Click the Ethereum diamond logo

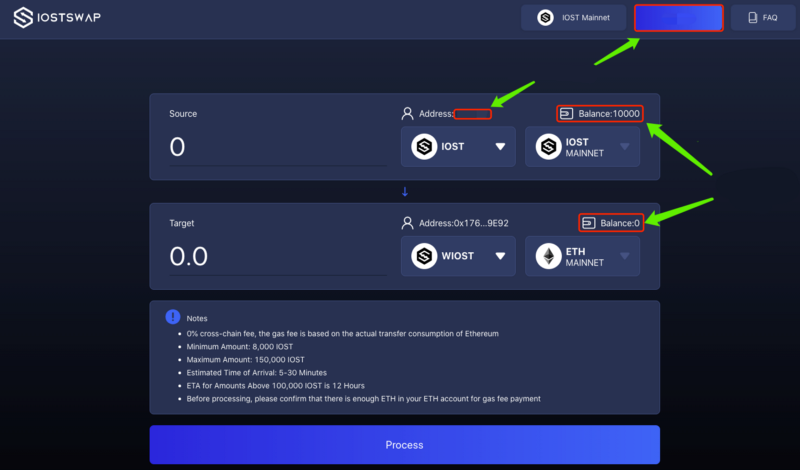click(x=548, y=256)
